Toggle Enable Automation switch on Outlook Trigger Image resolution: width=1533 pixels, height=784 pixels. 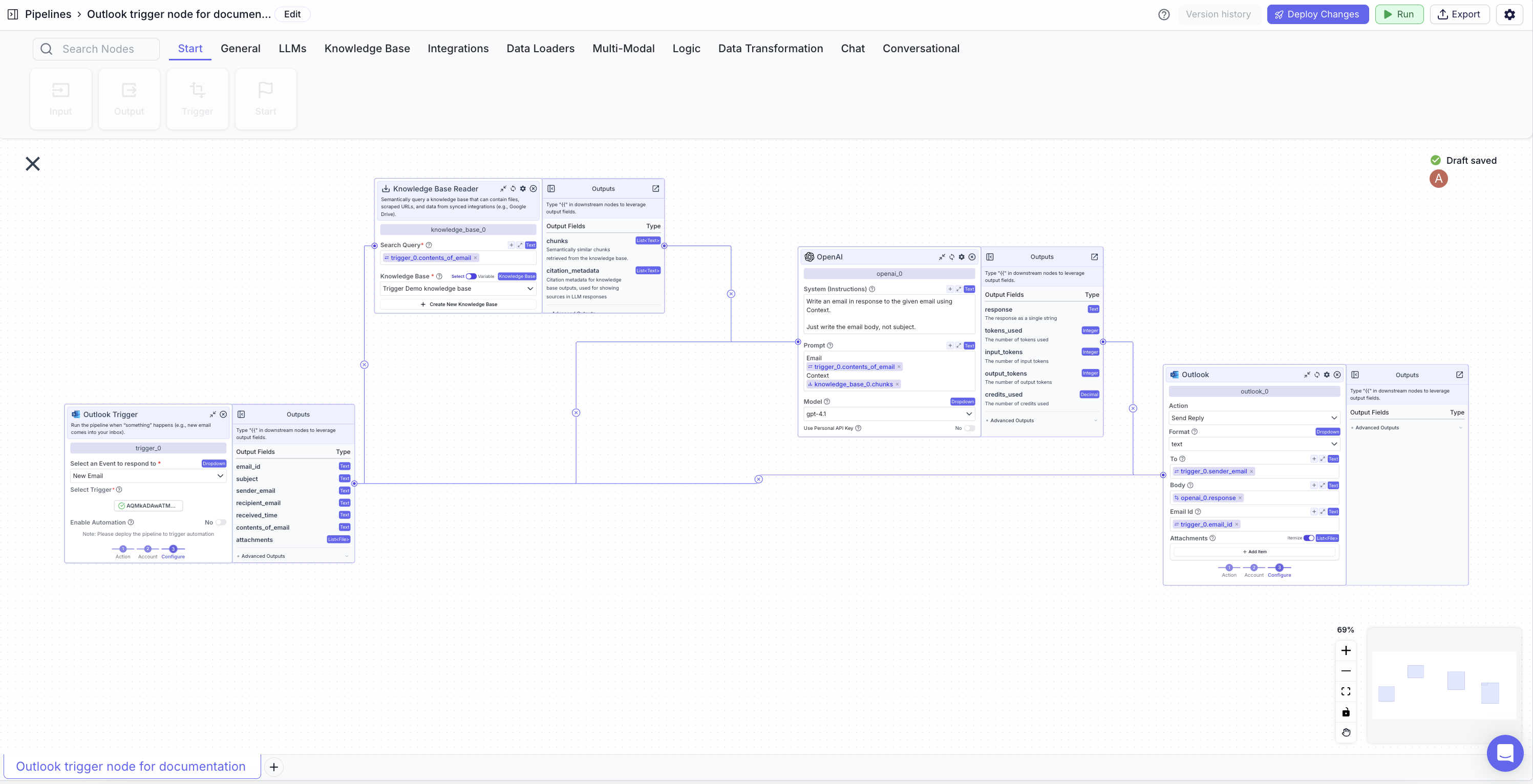tap(221, 522)
